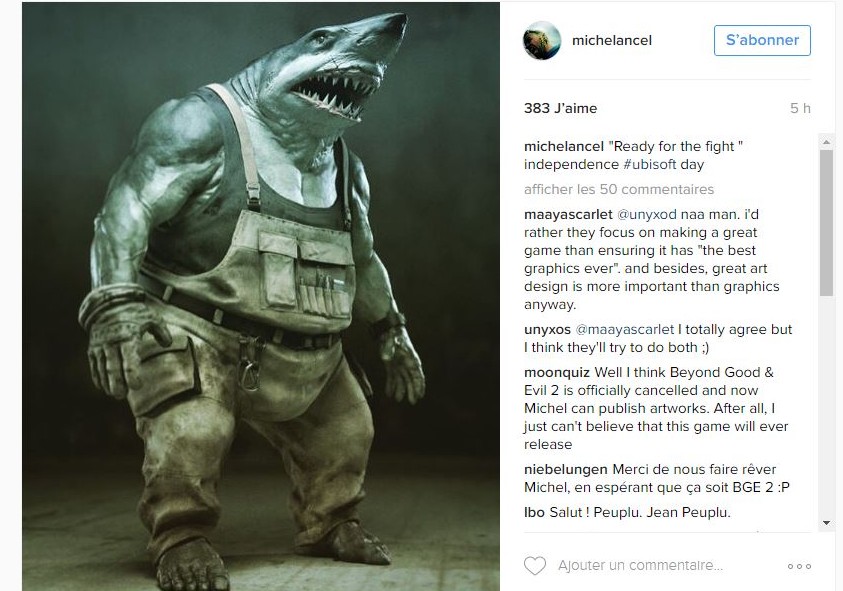This screenshot has width=843, height=591.
Task: Click the '5 h' post timestamp
Action: pyautogui.click(x=800, y=109)
